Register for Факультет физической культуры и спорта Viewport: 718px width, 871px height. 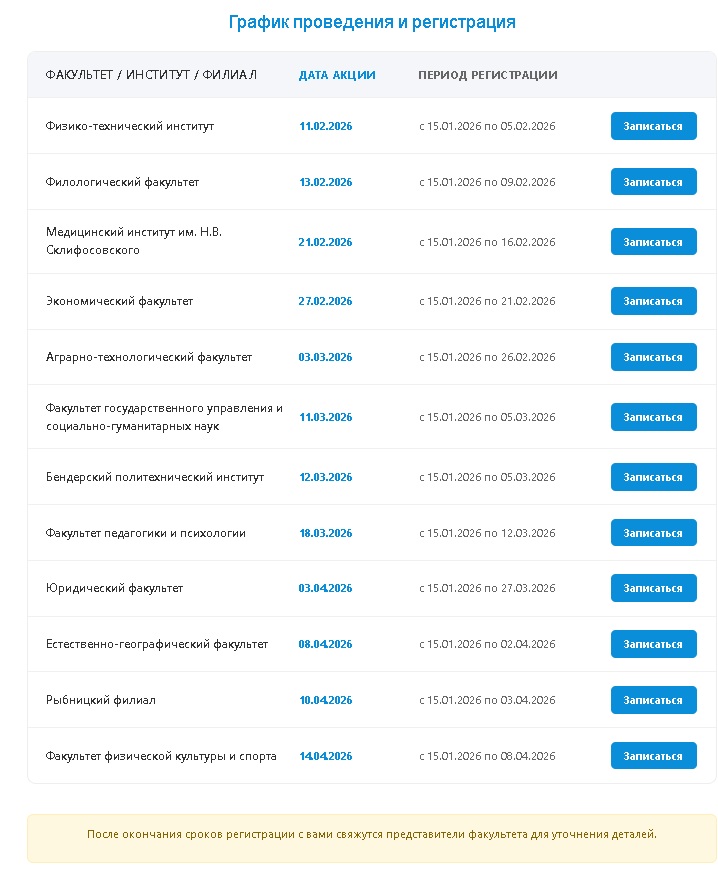coord(654,756)
